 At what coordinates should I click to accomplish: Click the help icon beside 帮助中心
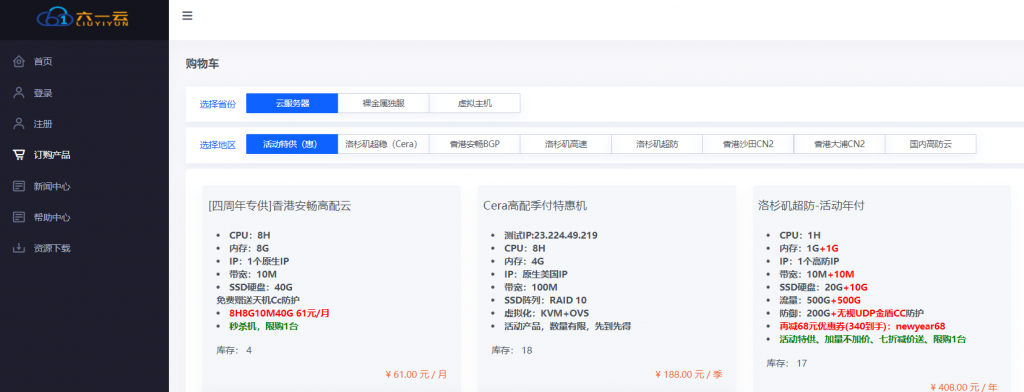19,217
